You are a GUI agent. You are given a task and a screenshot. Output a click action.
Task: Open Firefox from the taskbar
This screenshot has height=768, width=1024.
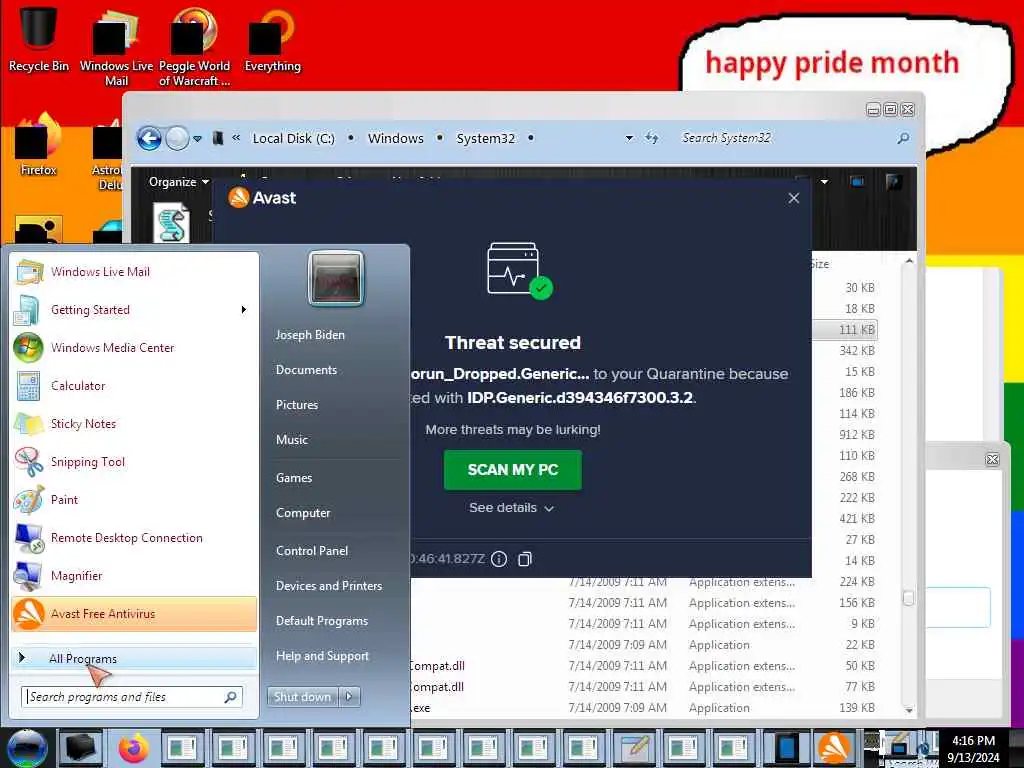pos(133,748)
